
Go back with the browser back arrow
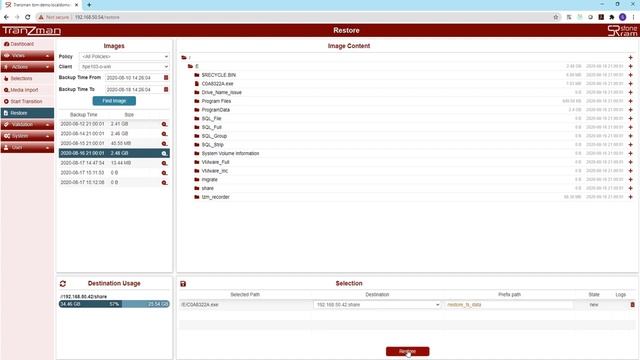point(6,17)
